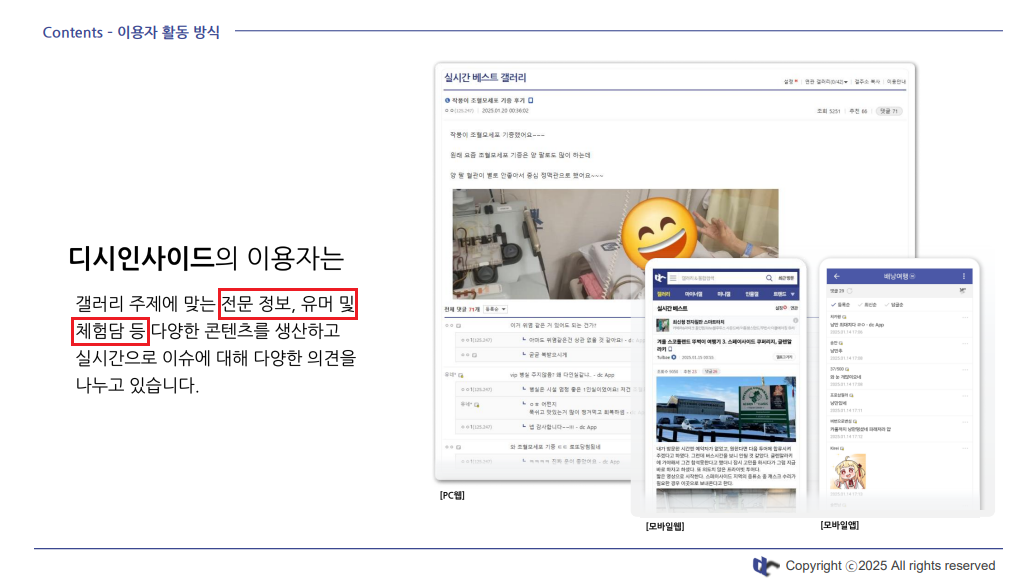The image size is (1035, 582).
Task: Click the 'Copyright ©2025 All rights reserved' text
Action: (890, 566)
